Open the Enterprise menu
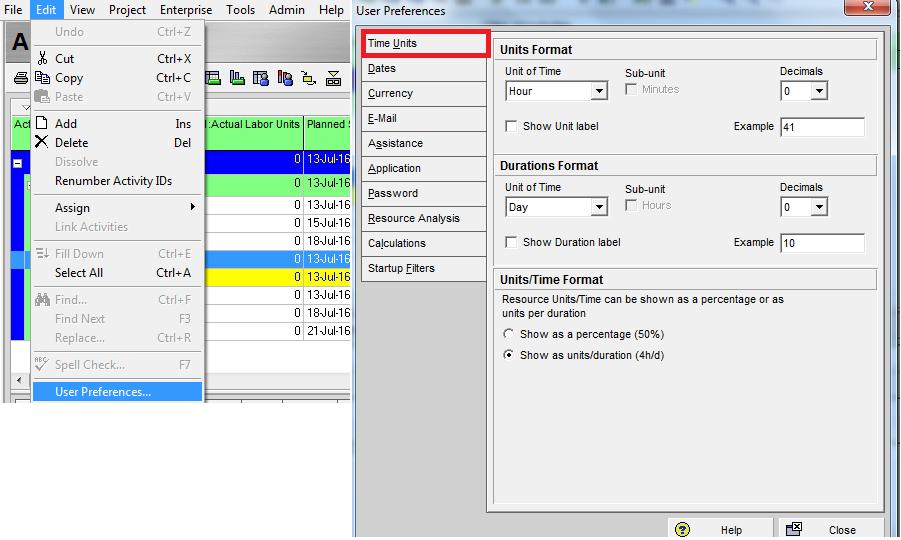Screen dimensions: 901x540 (186, 10)
